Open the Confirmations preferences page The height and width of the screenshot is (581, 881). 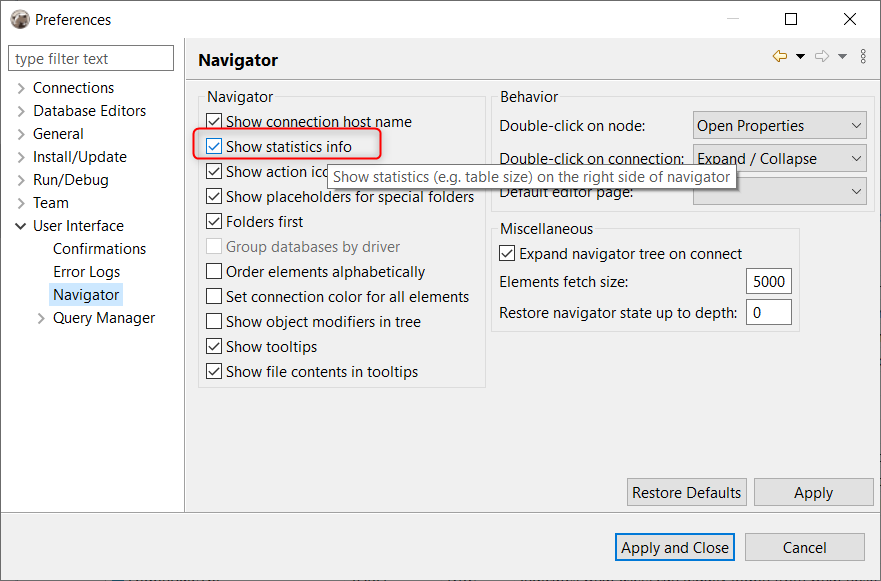pyautogui.click(x=99, y=248)
